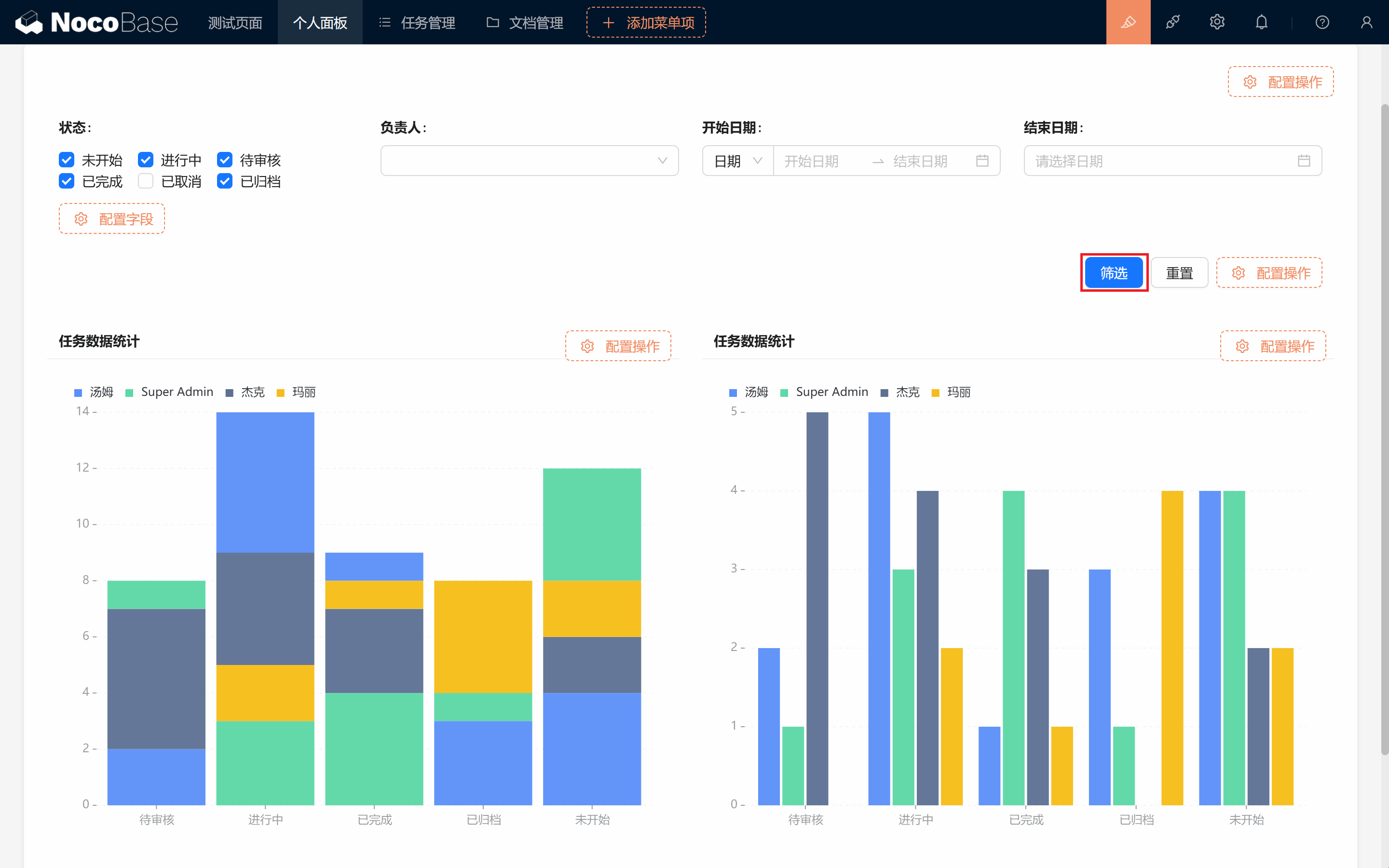Click gear icon in right chart 配置操作
Viewport: 1389px width, 868px height.
click(1242, 346)
